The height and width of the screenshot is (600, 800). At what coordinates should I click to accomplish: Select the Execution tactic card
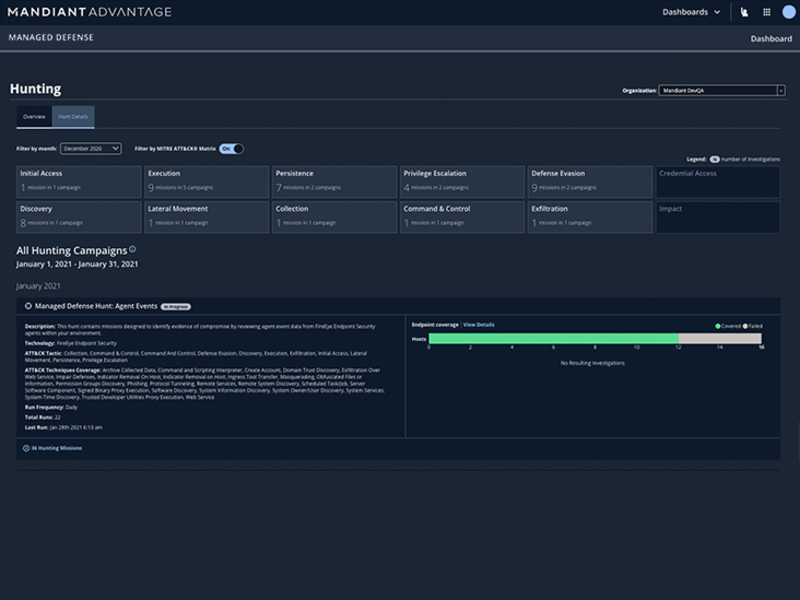click(x=207, y=182)
